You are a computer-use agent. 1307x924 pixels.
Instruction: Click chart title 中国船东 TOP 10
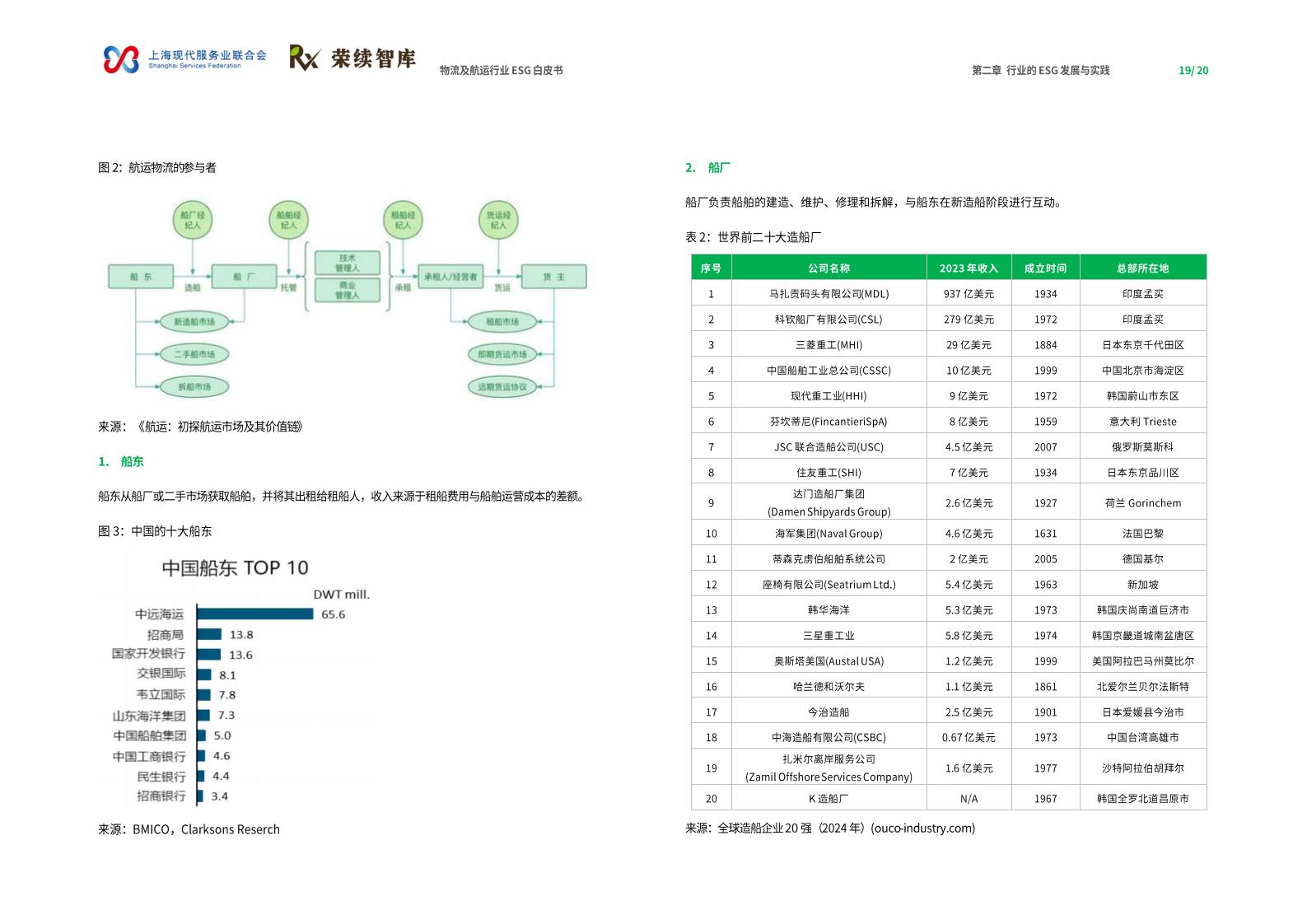235,568
